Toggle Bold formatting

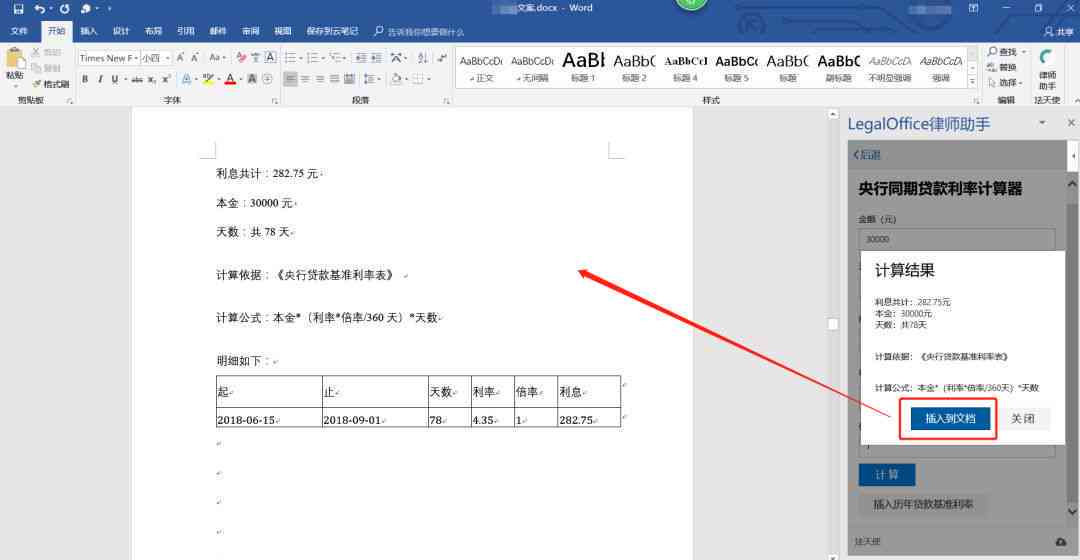coord(85,79)
